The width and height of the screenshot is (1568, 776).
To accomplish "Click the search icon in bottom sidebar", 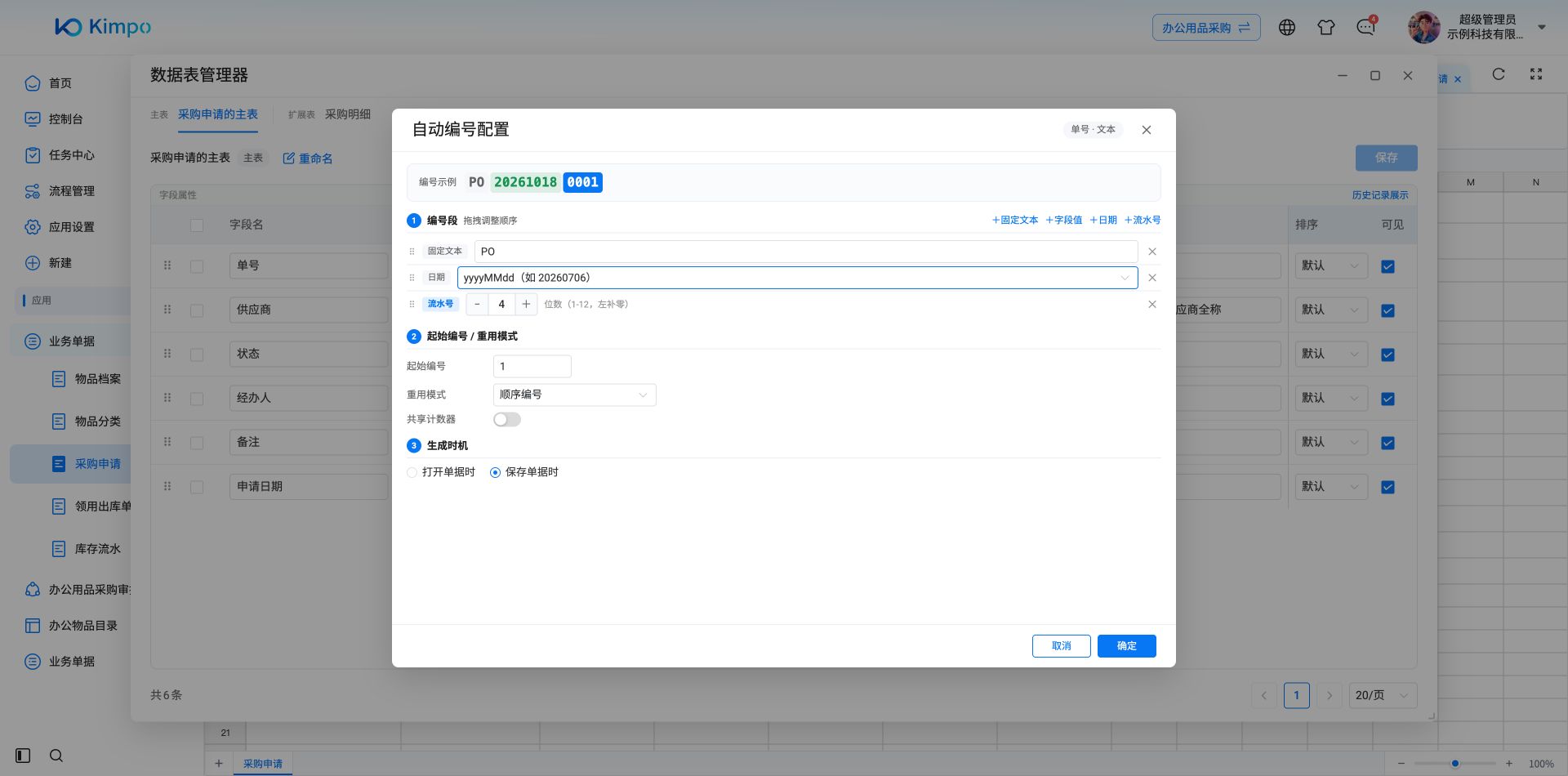I will (x=56, y=756).
